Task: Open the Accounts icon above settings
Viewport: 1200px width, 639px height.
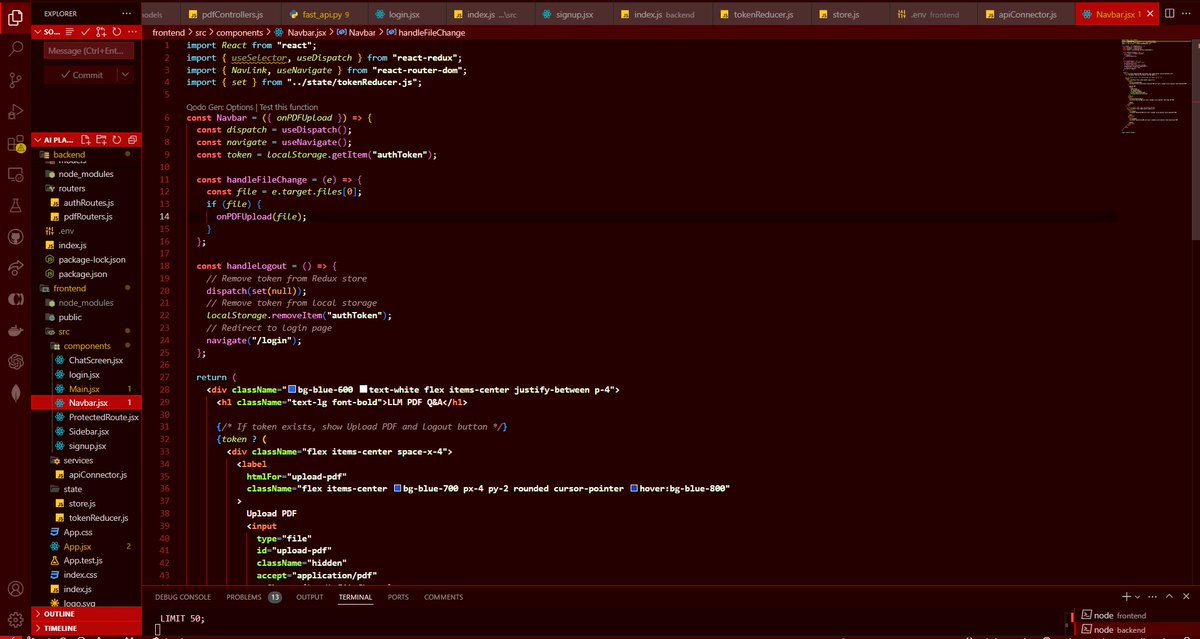Action: coord(14,590)
